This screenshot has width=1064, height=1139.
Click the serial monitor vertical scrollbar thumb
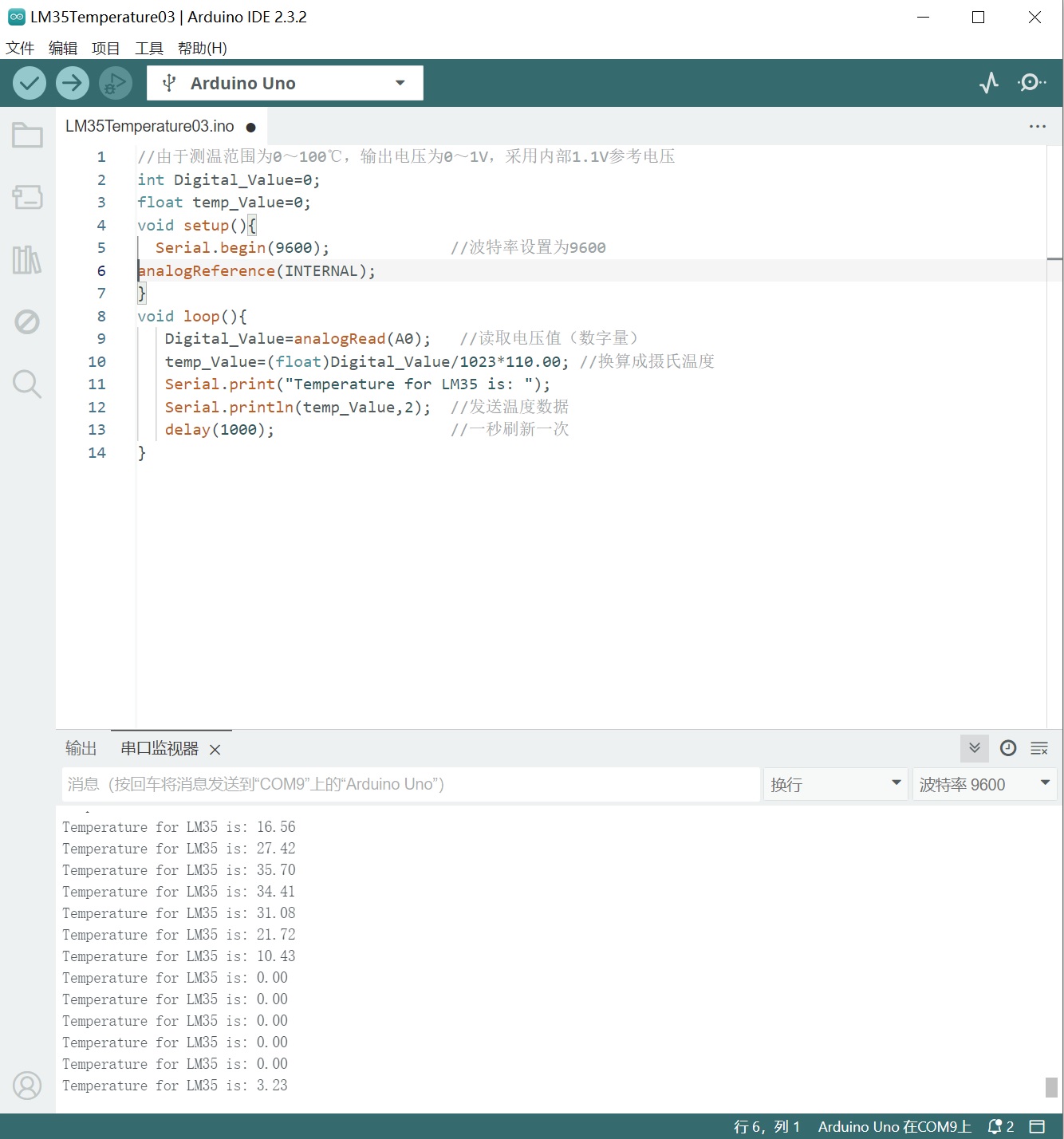click(1051, 1086)
